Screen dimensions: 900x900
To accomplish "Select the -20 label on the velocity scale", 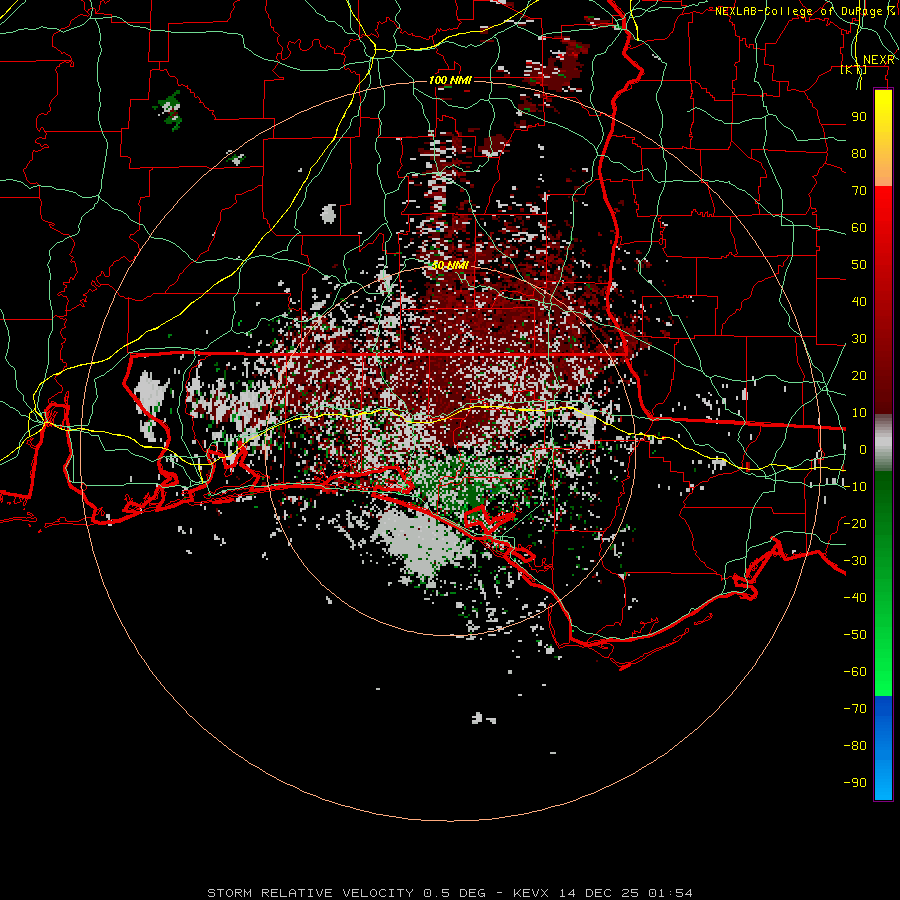I will click(x=855, y=524).
